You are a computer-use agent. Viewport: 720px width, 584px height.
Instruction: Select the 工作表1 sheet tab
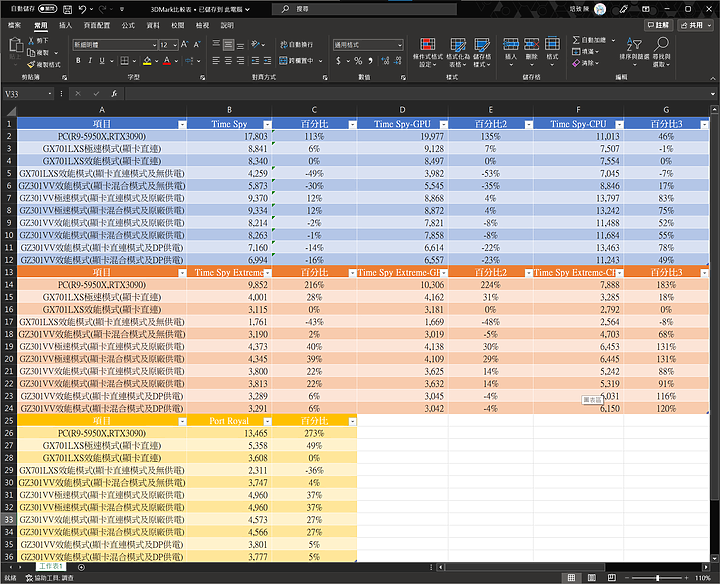pos(51,567)
